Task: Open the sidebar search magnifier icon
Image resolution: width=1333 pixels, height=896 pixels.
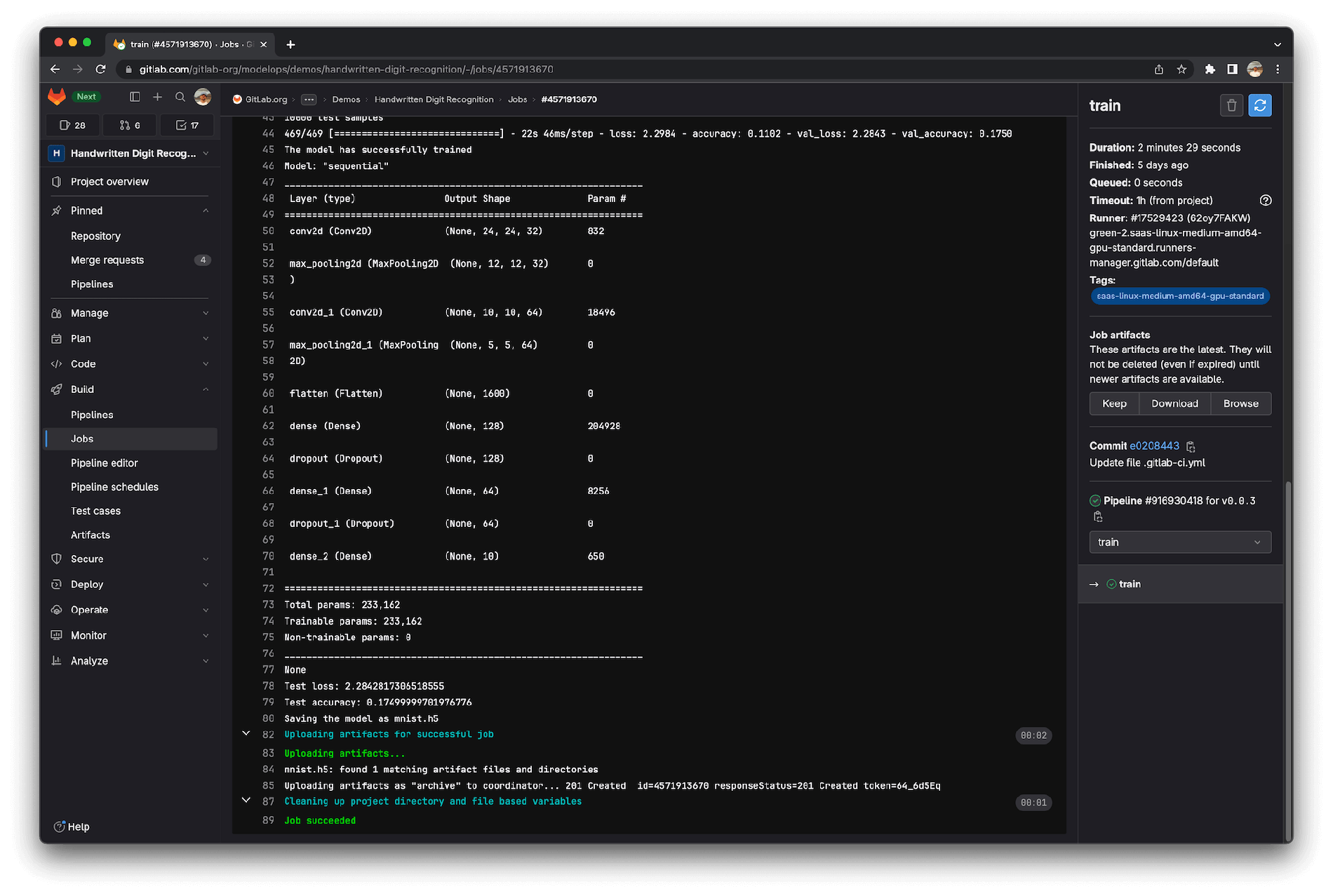Action: [x=180, y=97]
